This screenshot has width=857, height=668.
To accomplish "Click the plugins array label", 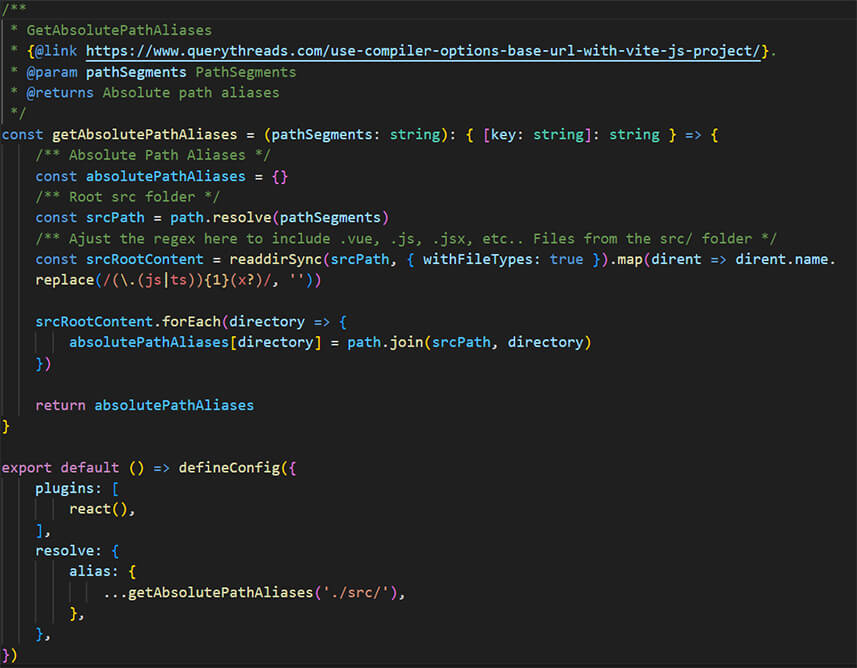I will (x=65, y=488).
